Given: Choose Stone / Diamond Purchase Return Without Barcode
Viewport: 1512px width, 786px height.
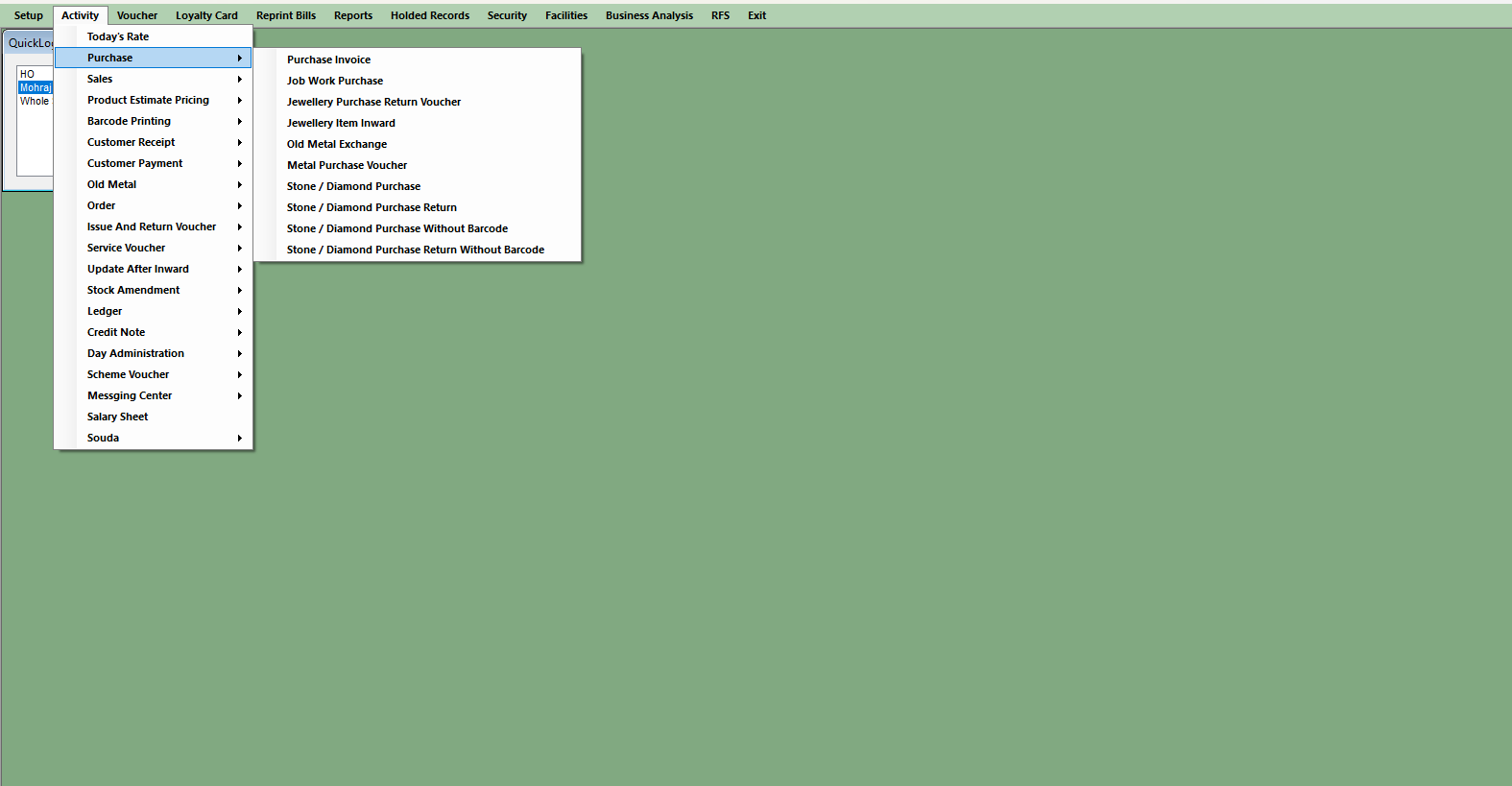Looking at the screenshot, I should [x=418, y=250].
